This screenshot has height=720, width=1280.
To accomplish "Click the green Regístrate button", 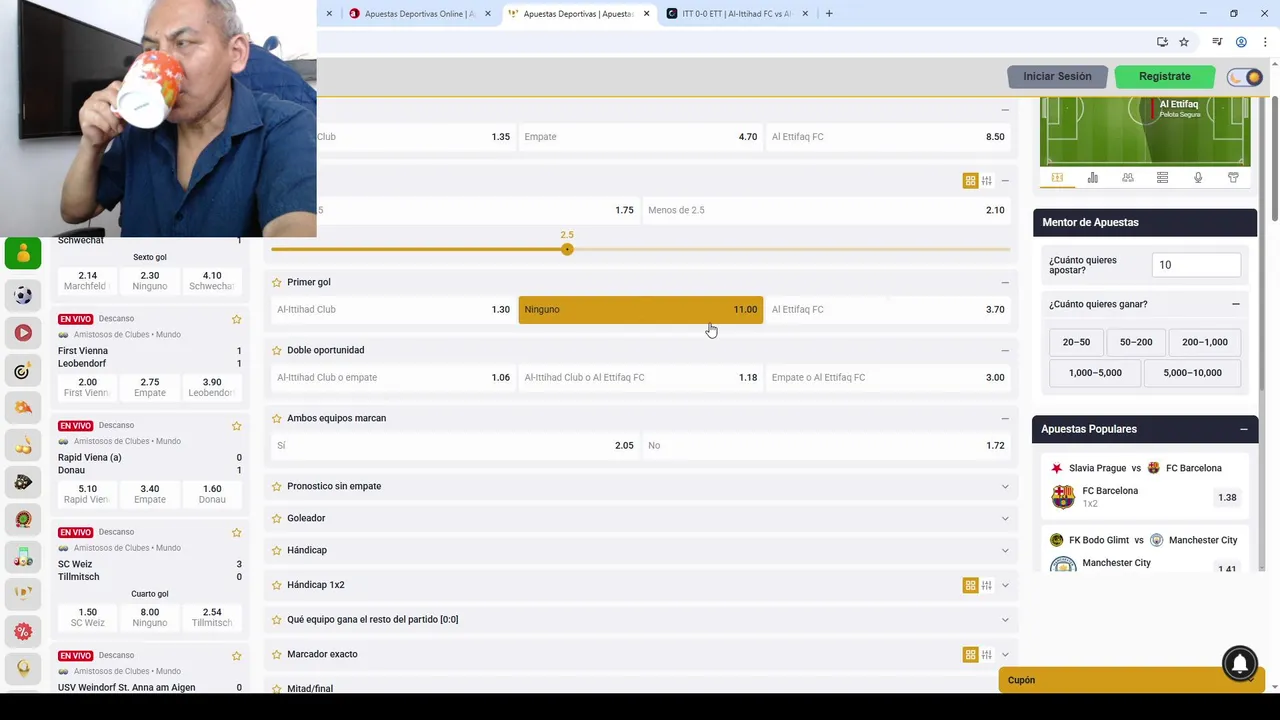I will point(1164,76).
